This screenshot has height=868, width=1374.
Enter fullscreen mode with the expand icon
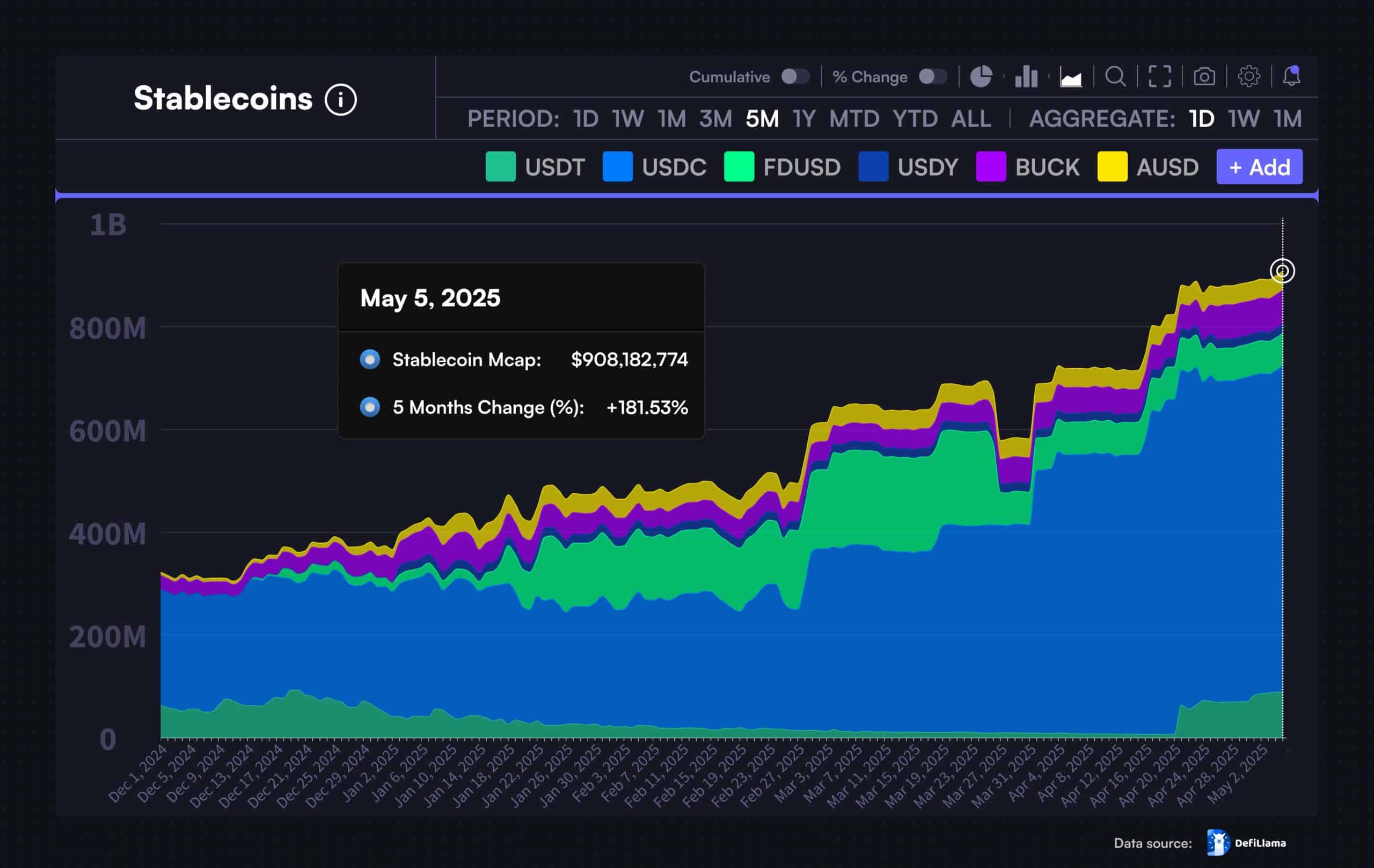pos(1159,75)
